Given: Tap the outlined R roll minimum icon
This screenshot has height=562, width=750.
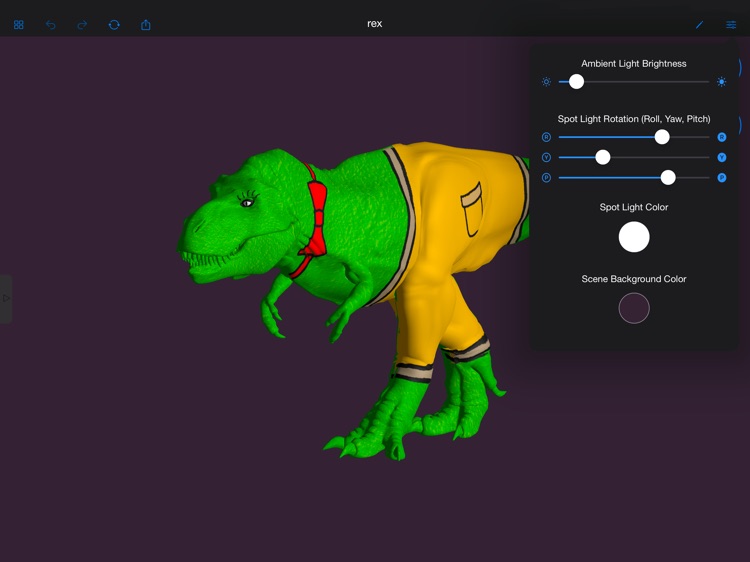Looking at the screenshot, I should click(x=546, y=137).
